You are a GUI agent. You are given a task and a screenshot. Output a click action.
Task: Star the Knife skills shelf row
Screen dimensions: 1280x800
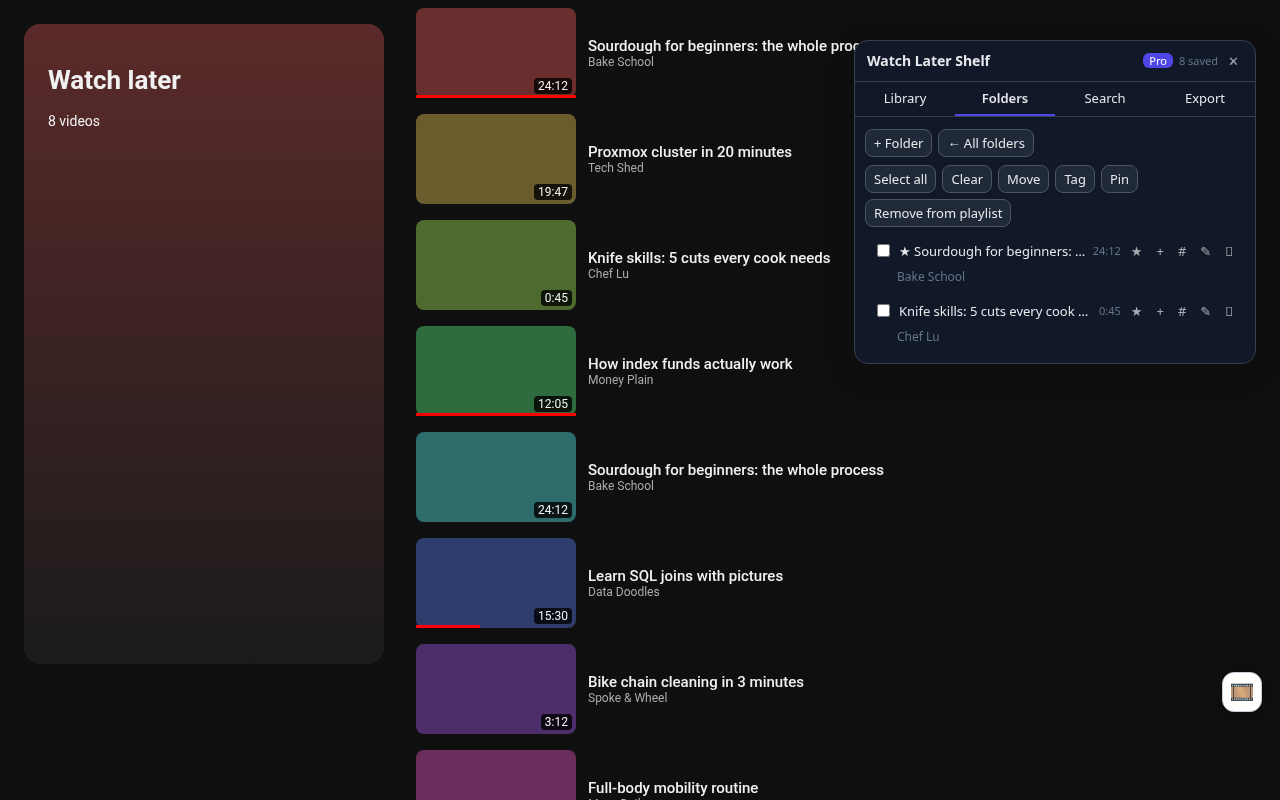[1136, 311]
